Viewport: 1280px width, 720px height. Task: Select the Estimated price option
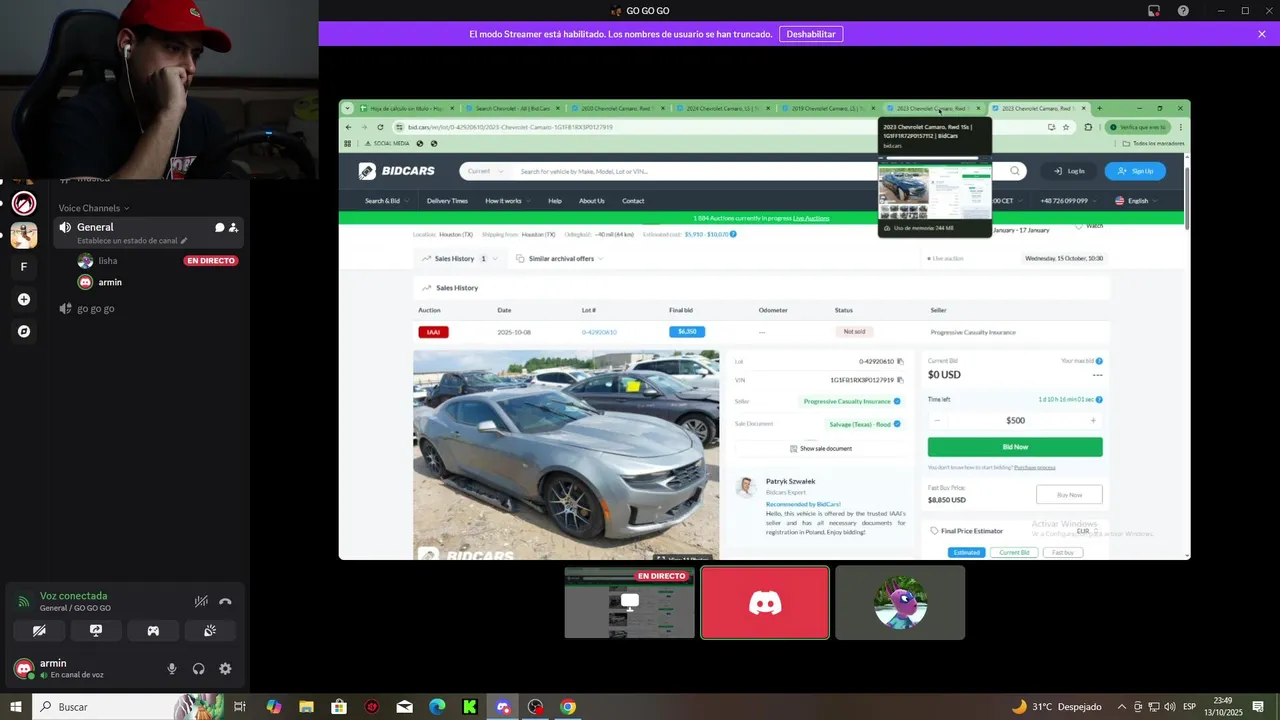(966, 552)
